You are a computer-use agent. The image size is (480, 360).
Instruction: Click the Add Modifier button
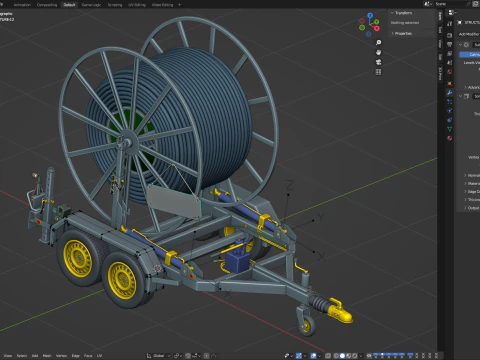click(x=469, y=34)
